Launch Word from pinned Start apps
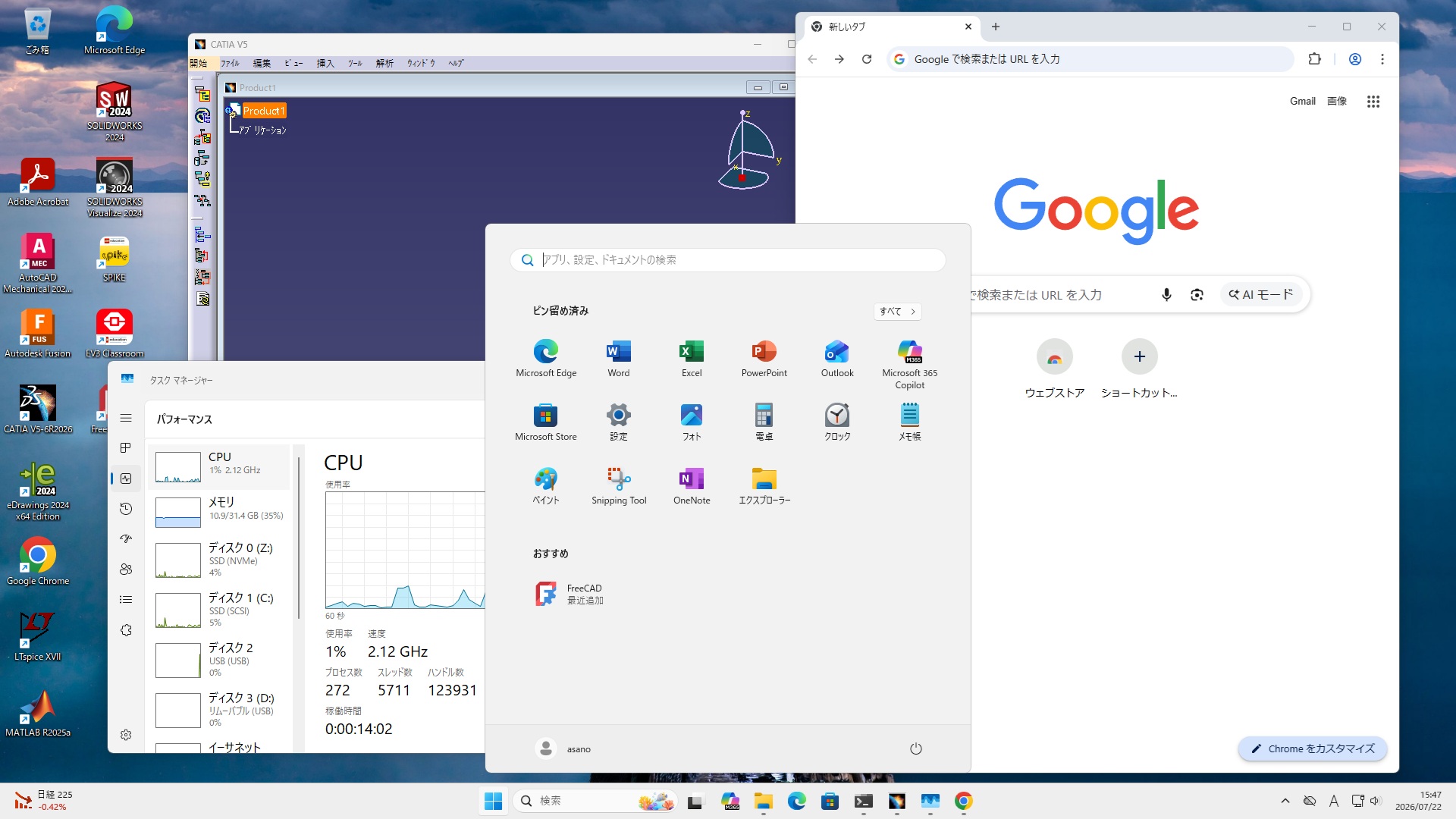 (x=619, y=359)
